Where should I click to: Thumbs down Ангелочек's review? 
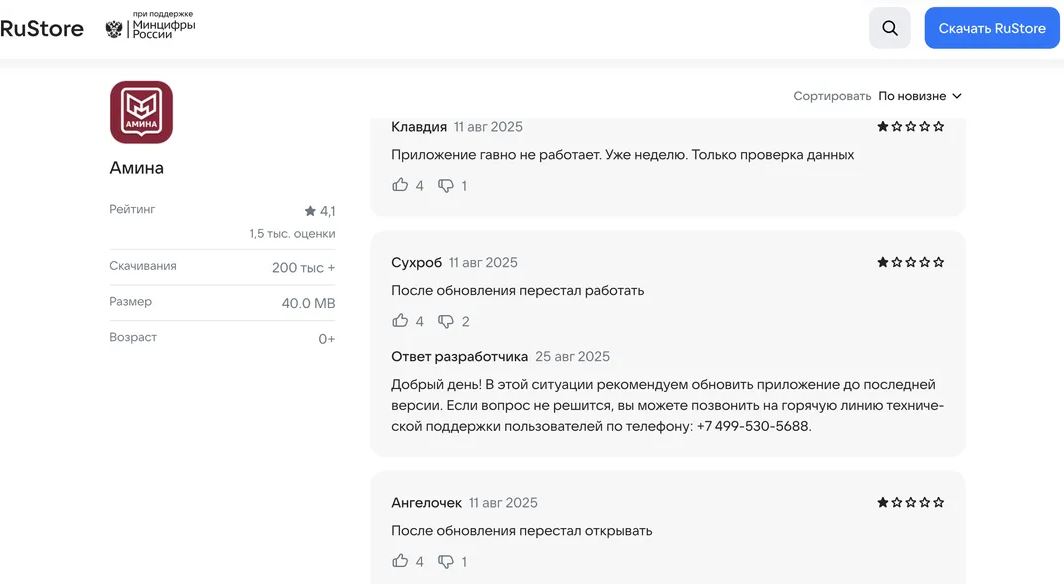click(x=446, y=561)
